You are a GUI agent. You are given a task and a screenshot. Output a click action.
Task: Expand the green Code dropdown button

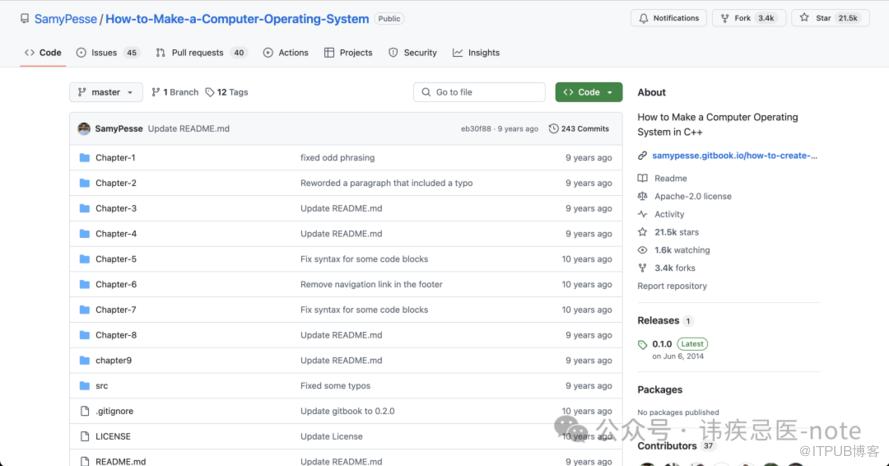coord(588,92)
